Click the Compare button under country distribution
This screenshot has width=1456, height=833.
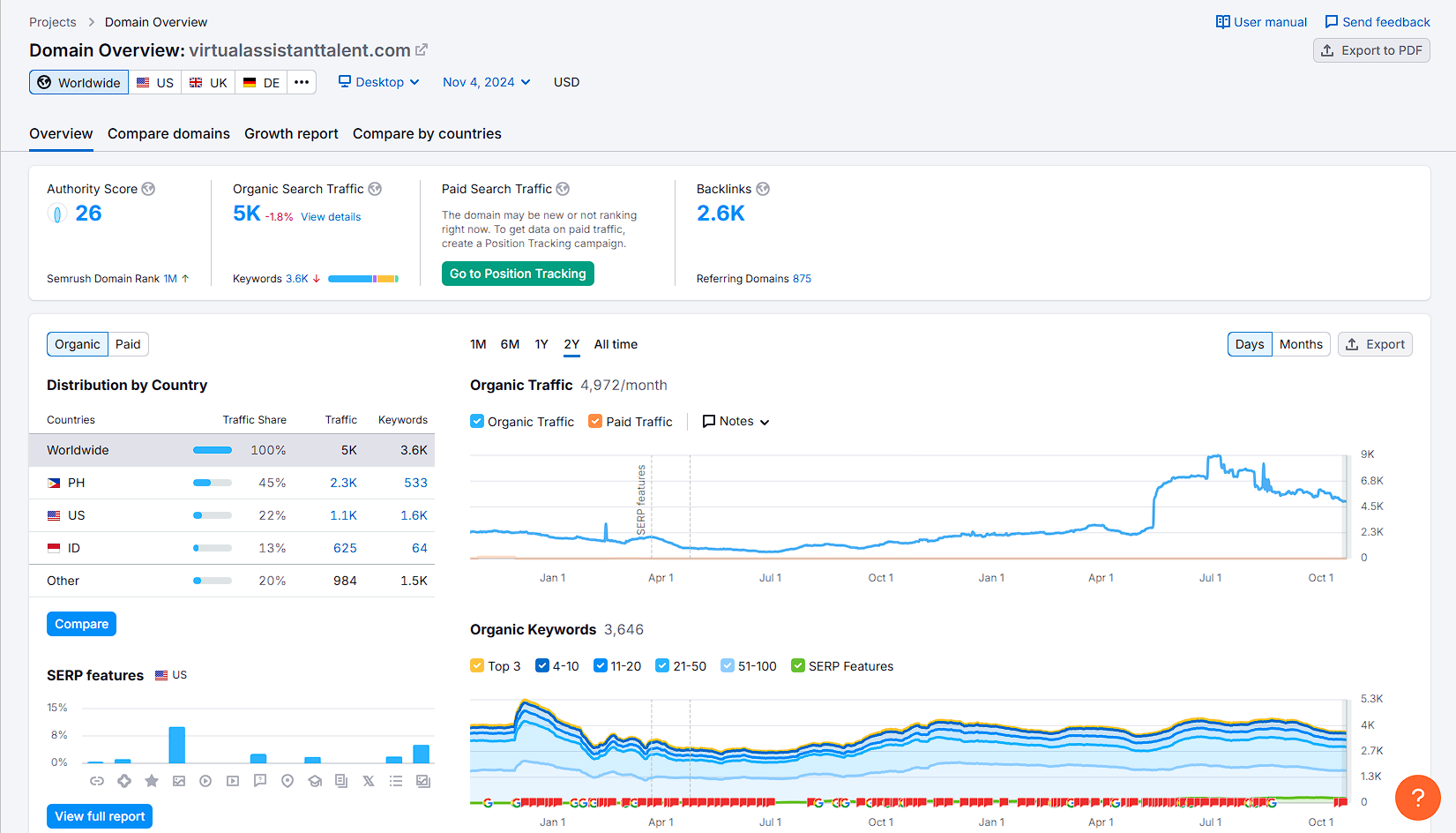pyautogui.click(x=81, y=624)
